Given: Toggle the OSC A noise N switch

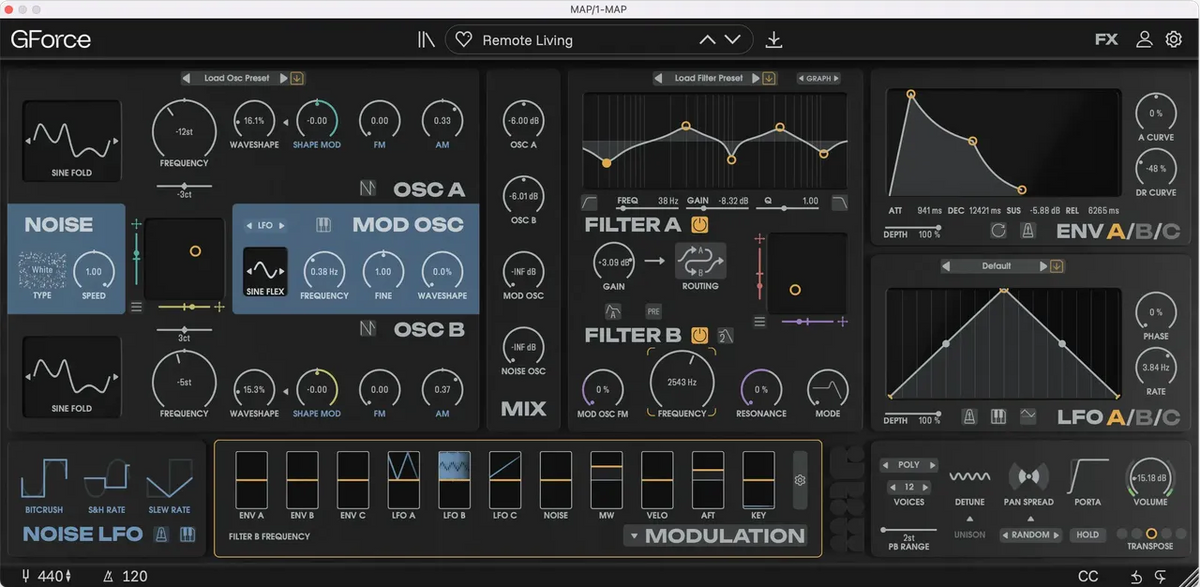Looking at the screenshot, I should click(x=368, y=188).
